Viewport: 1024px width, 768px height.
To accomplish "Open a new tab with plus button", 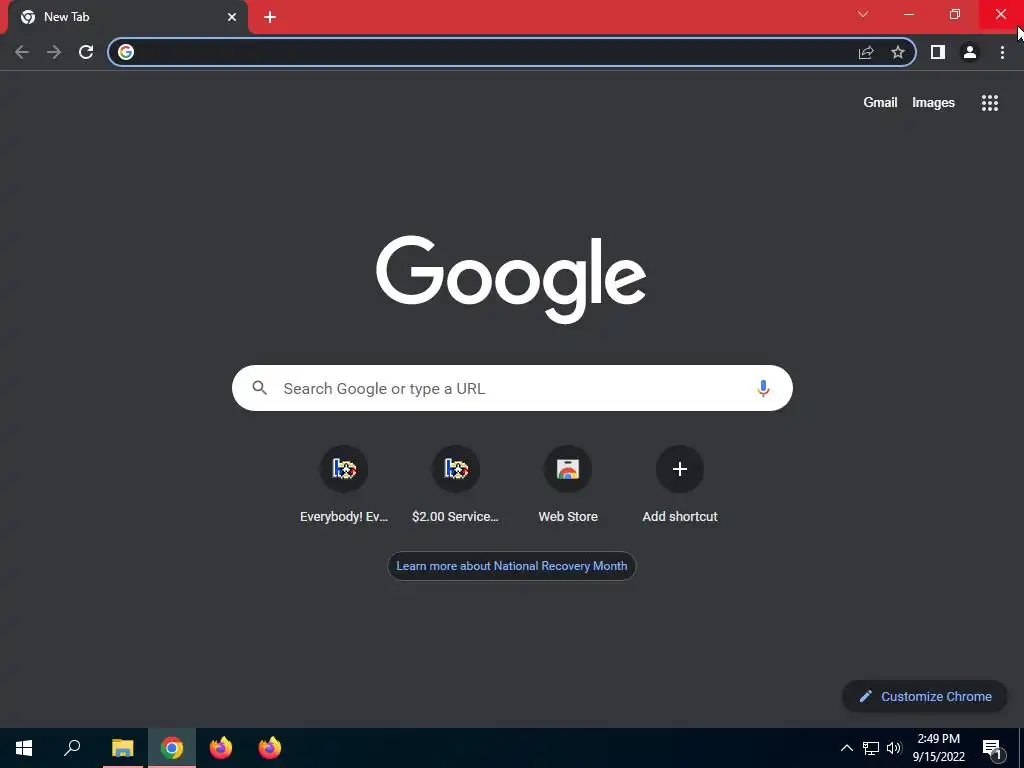I will click(270, 17).
